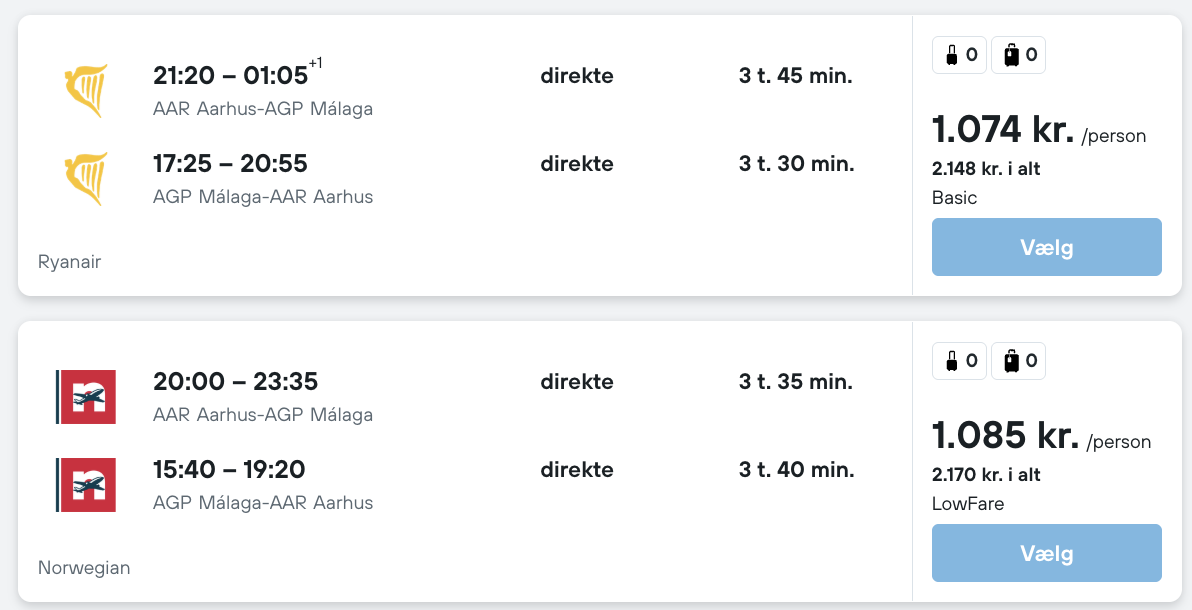This screenshot has height=610, width=1192.
Task: Click the Norwegian airline name text
Action: (84, 568)
